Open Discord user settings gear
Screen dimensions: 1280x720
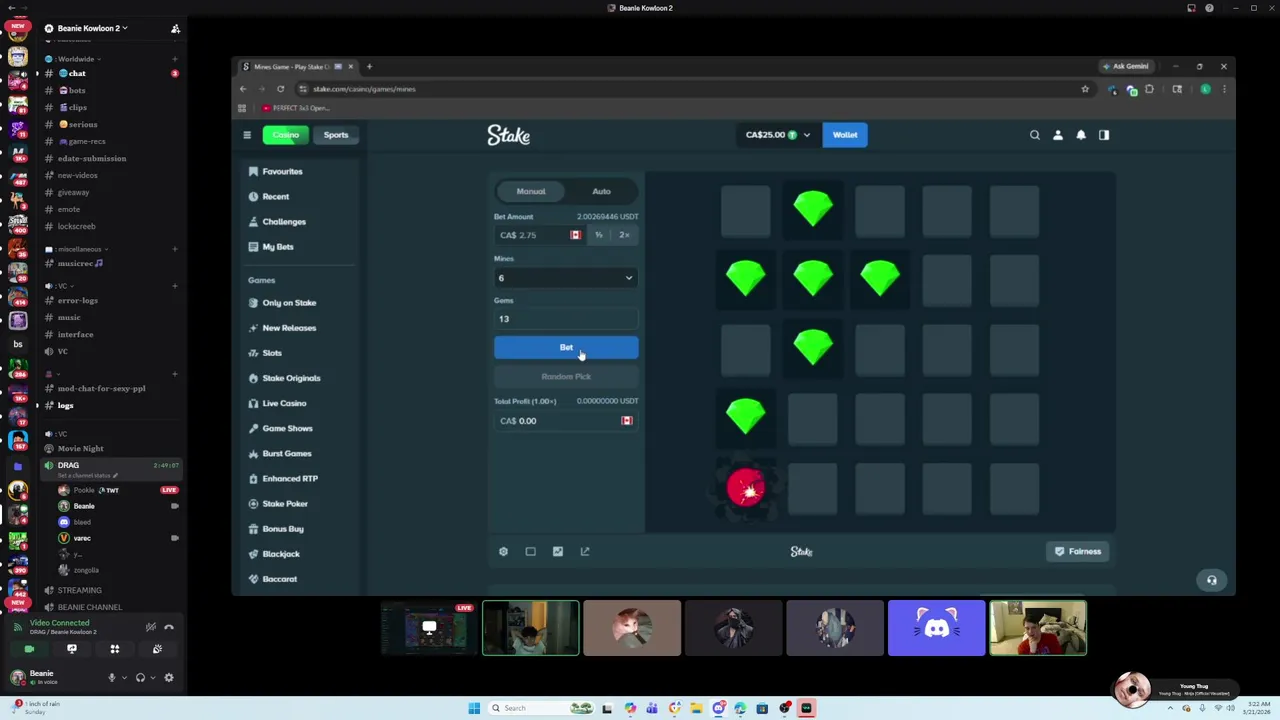pos(168,677)
